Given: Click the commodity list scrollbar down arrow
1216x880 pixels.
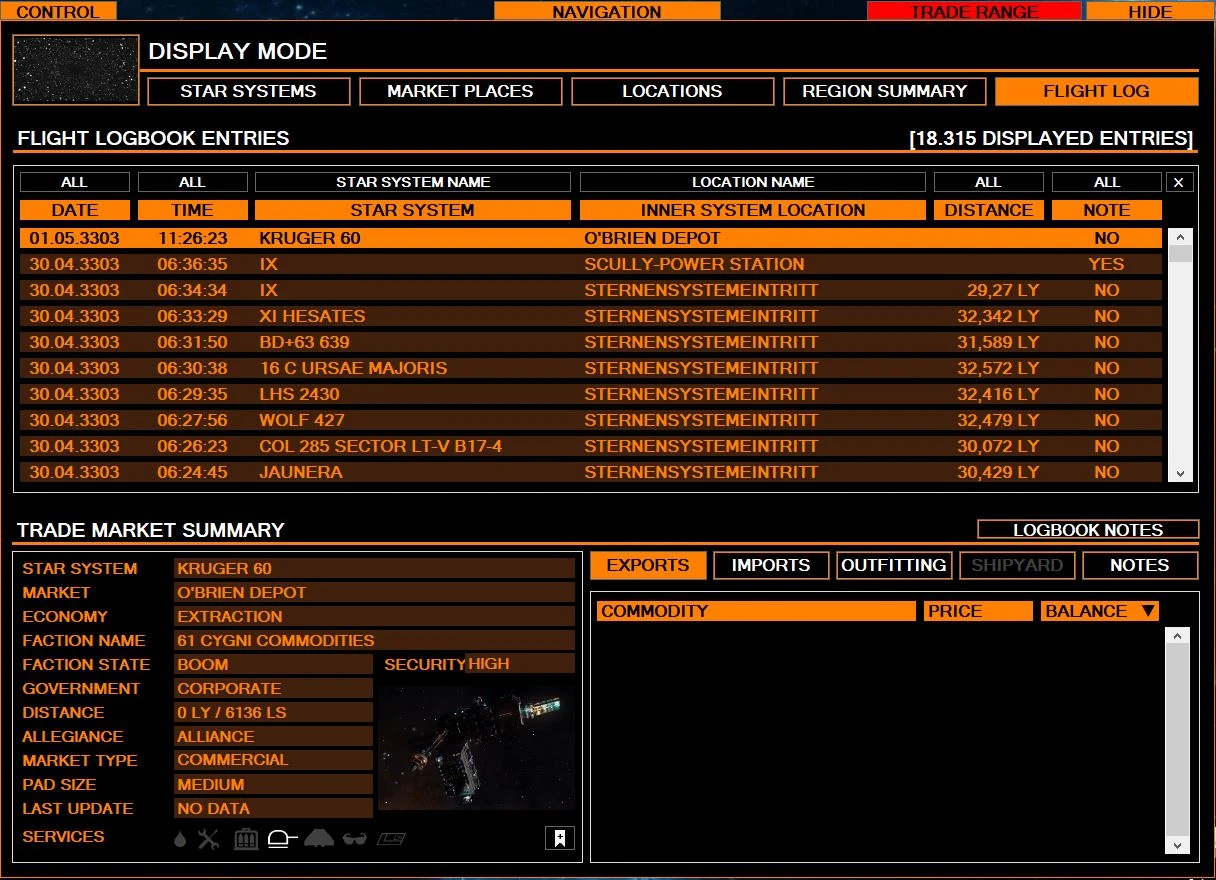Looking at the screenshot, I should pos(1178,845).
